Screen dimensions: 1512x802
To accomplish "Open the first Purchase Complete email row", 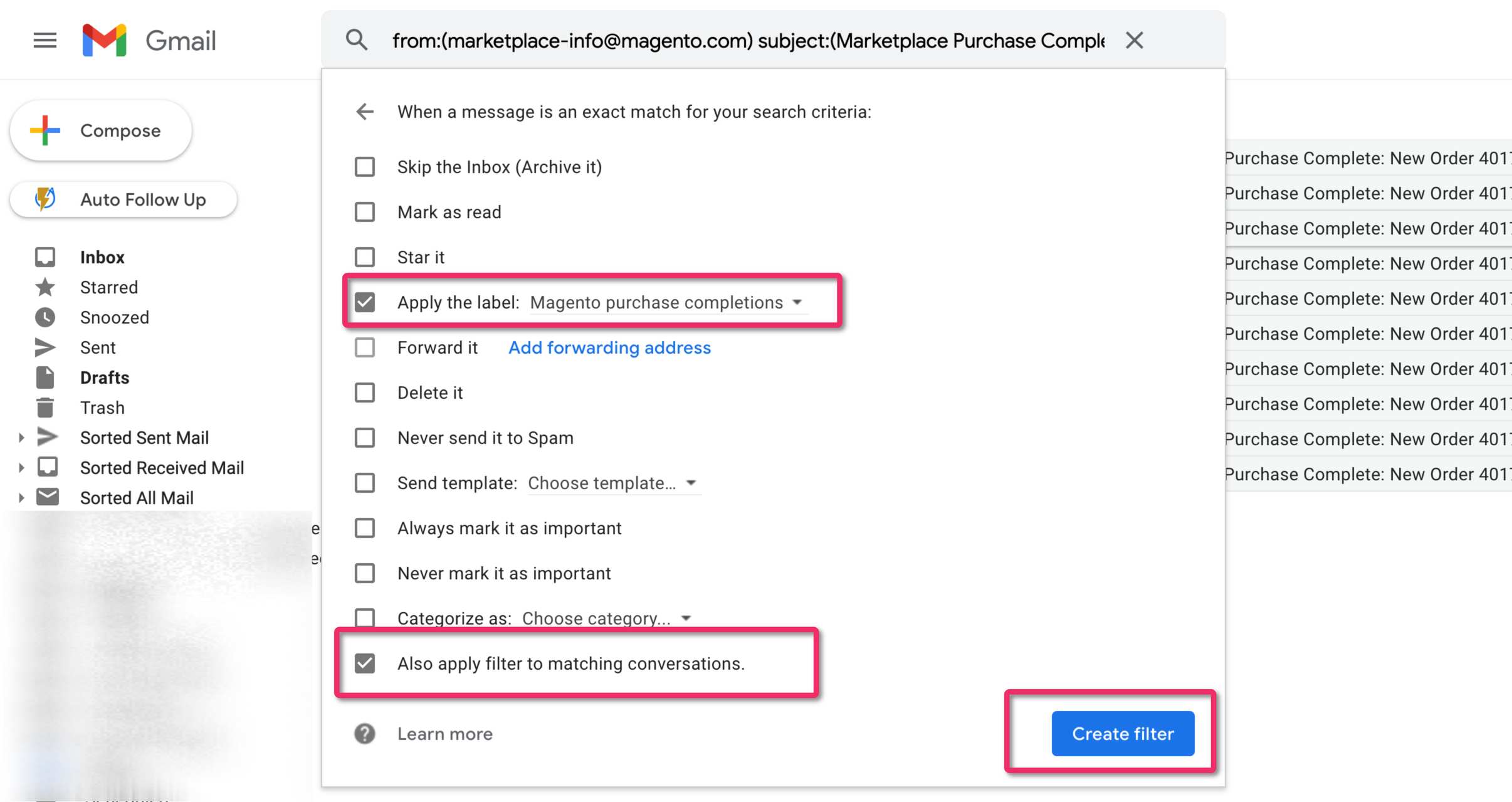I will [1368, 158].
